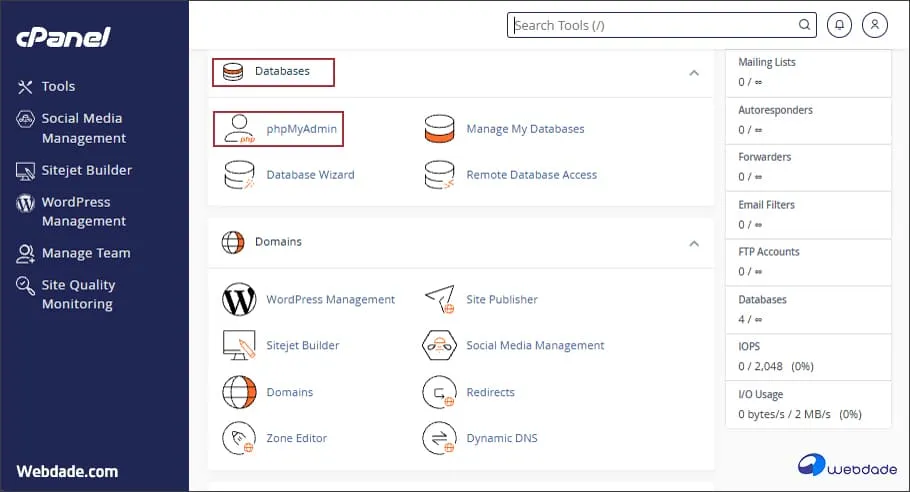Open the Social Media Management link in Domains
This screenshot has width=910, height=492.
(x=535, y=345)
